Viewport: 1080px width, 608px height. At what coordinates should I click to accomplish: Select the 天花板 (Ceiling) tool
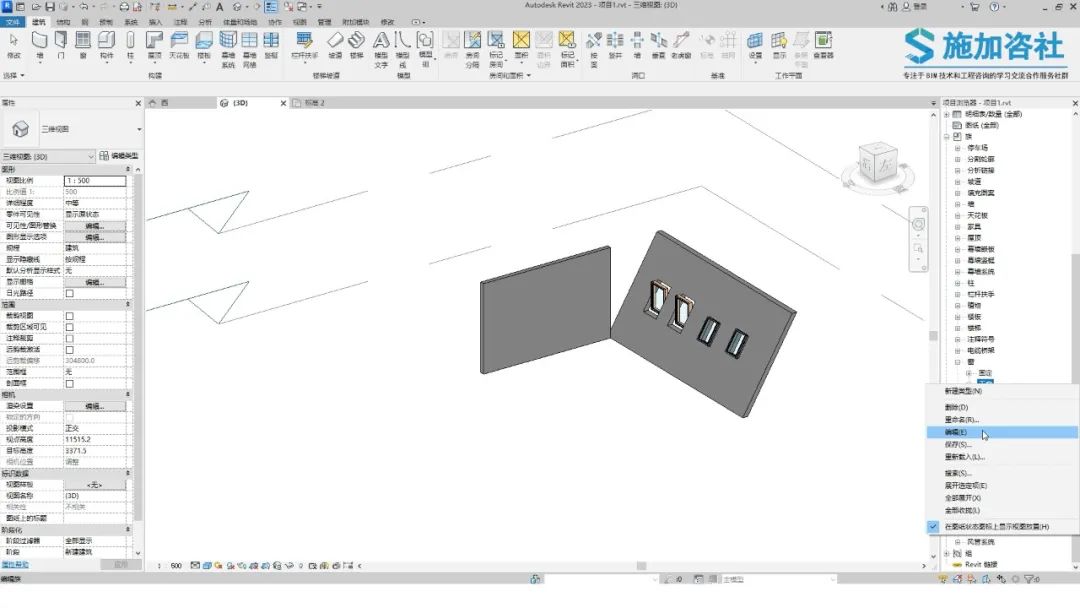click(x=179, y=45)
